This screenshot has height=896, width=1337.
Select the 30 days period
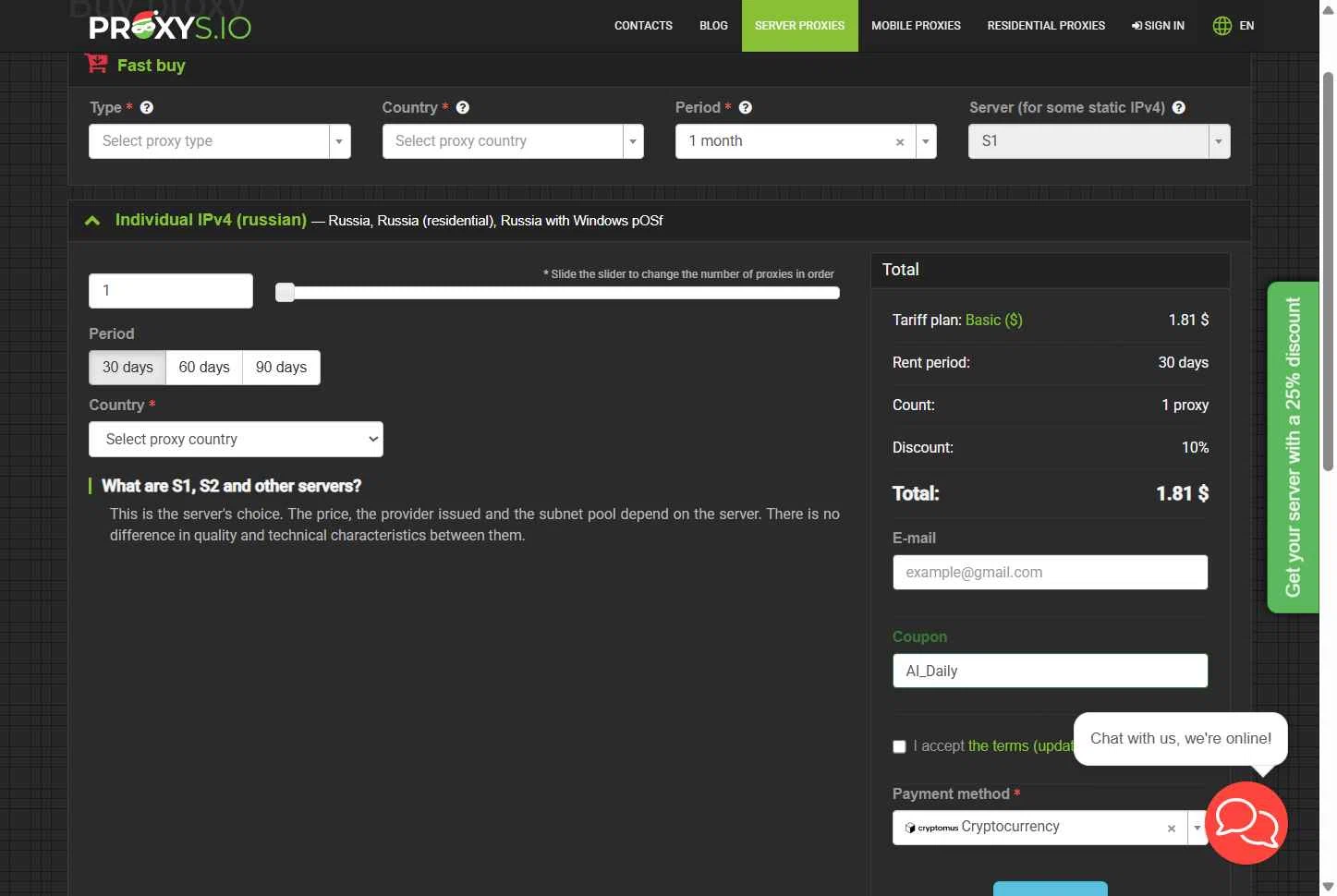pos(128,368)
